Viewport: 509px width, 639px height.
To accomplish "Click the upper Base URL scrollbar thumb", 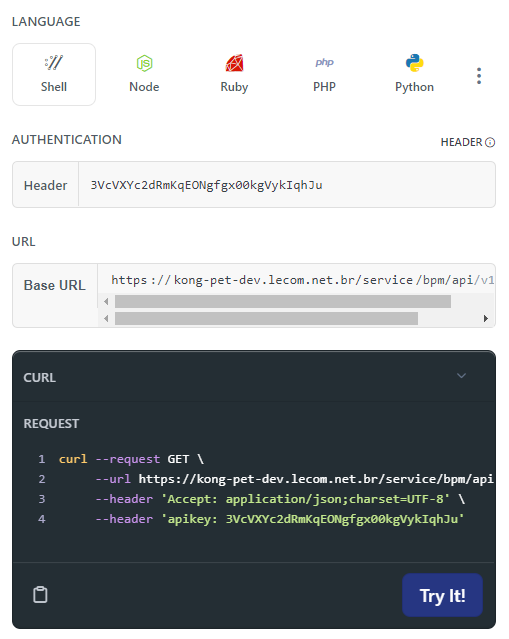I will [x=283, y=302].
